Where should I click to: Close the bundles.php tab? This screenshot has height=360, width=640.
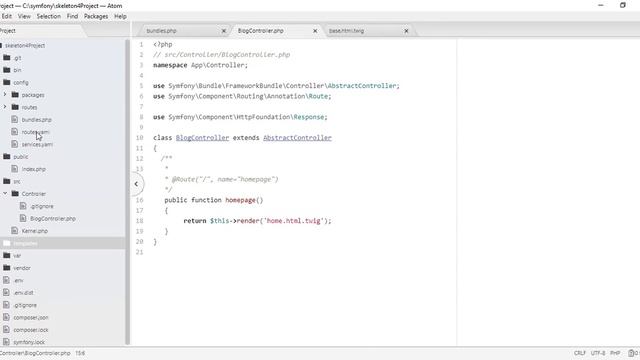tap(224, 31)
